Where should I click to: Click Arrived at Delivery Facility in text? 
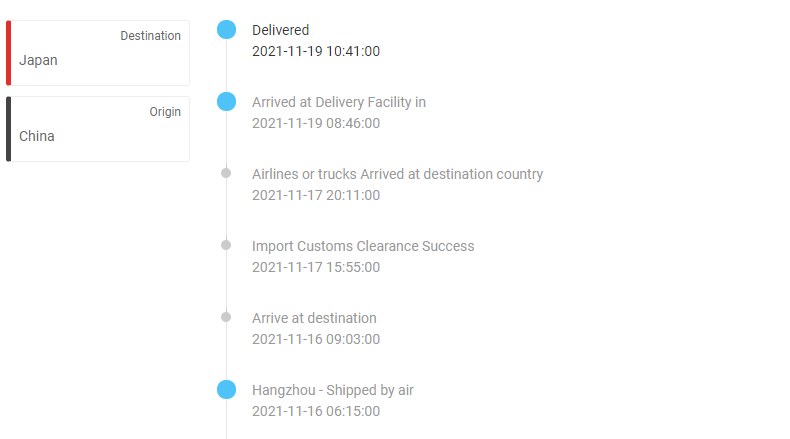pos(339,102)
